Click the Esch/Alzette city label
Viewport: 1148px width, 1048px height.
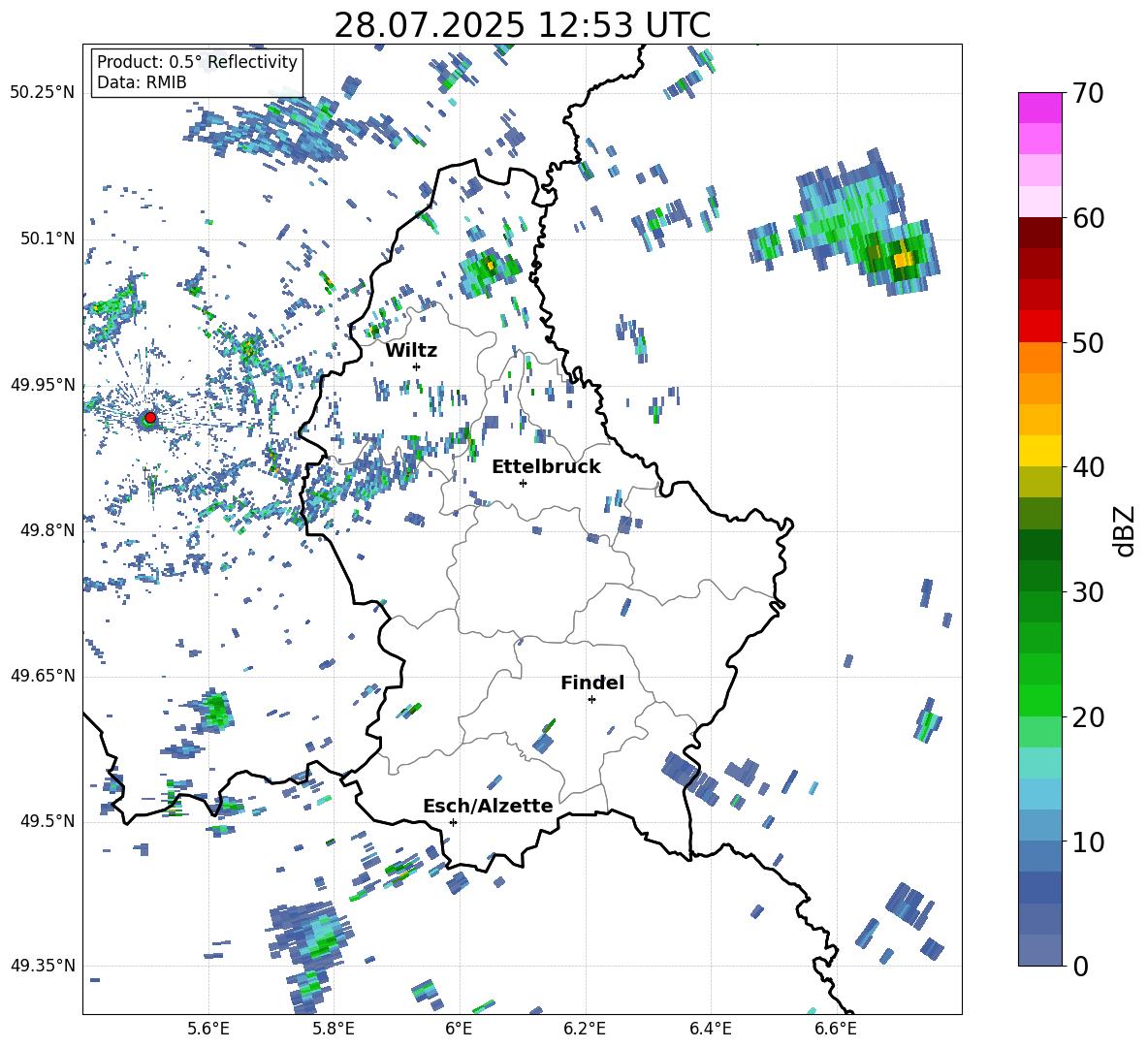[488, 806]
